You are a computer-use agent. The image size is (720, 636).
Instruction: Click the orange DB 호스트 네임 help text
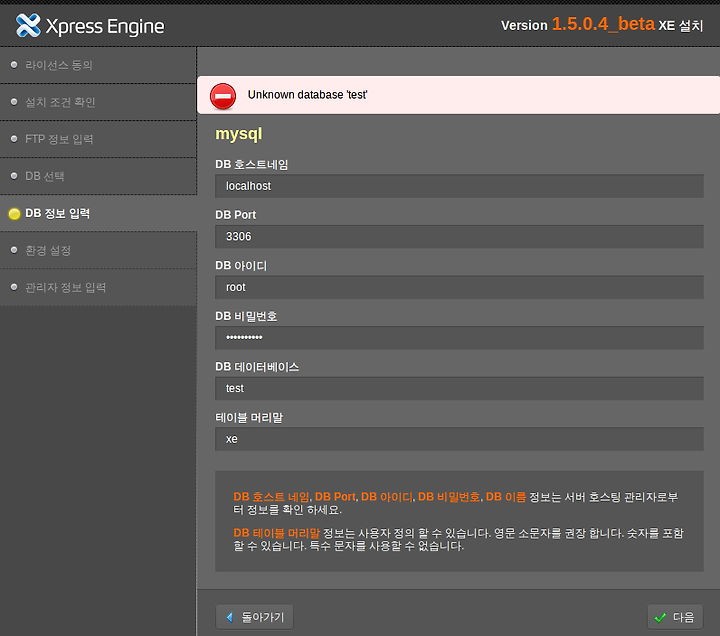point(271,497)
